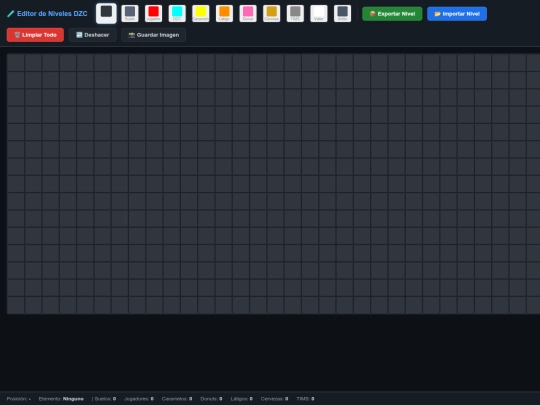Pick the orange Látigo swatch
This screenshot has height=405, width=540.
[x=224, y=13]
